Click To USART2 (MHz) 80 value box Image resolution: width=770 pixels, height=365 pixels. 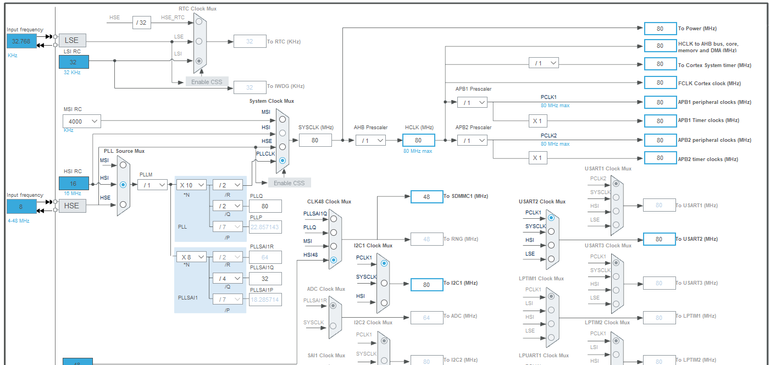tap(660, 239)
